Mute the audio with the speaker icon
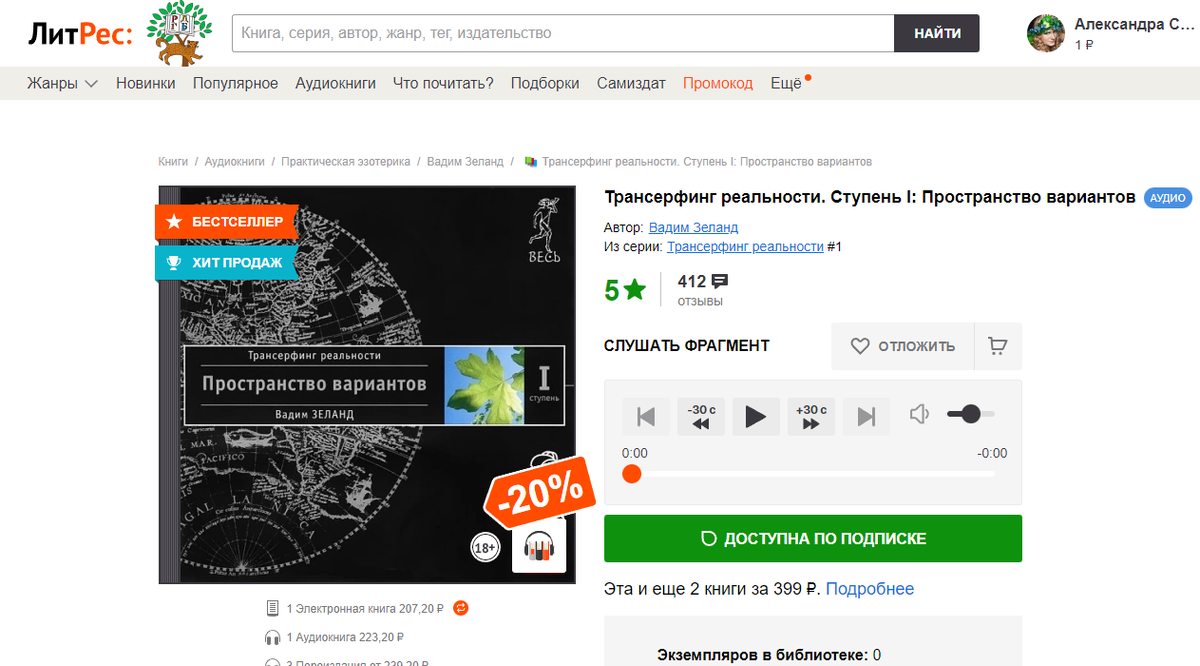The height and width of the screenshot is (666, 1200). click(919, 414)
